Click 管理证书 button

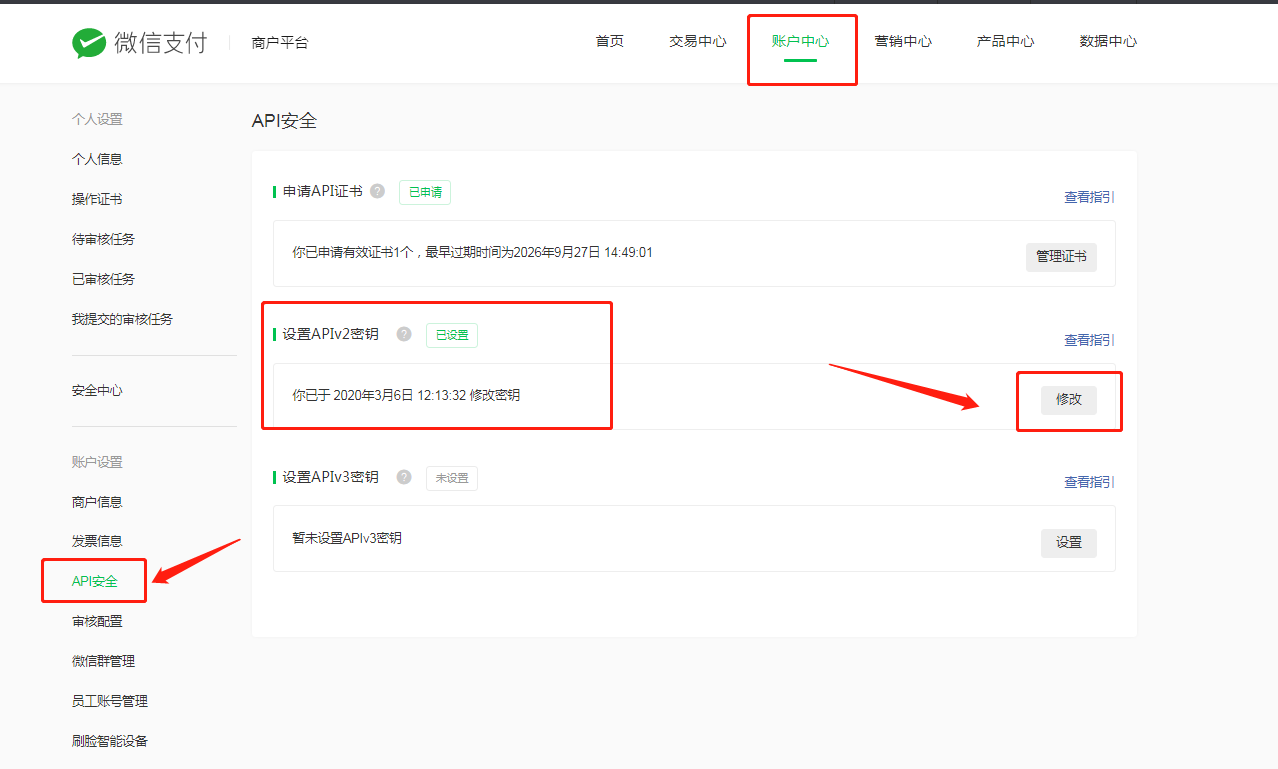tap(1061, 257)
